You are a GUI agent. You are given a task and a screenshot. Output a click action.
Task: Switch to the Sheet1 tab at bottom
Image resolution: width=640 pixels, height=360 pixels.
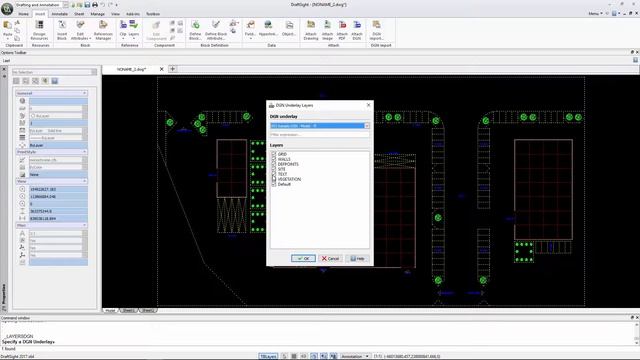129,311
